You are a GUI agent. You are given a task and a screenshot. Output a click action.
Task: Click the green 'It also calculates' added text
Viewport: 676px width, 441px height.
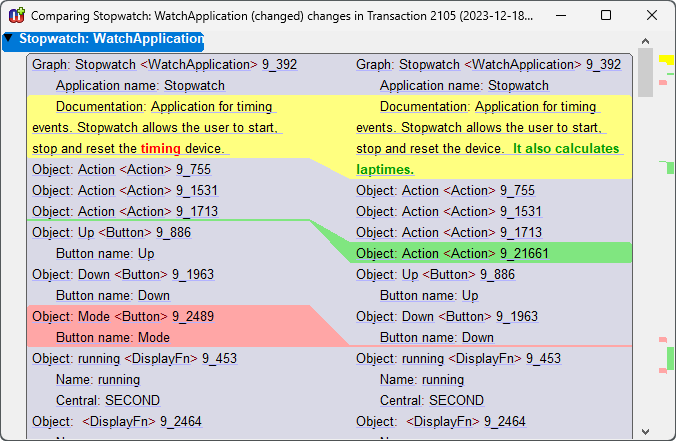tap(566, 149)
